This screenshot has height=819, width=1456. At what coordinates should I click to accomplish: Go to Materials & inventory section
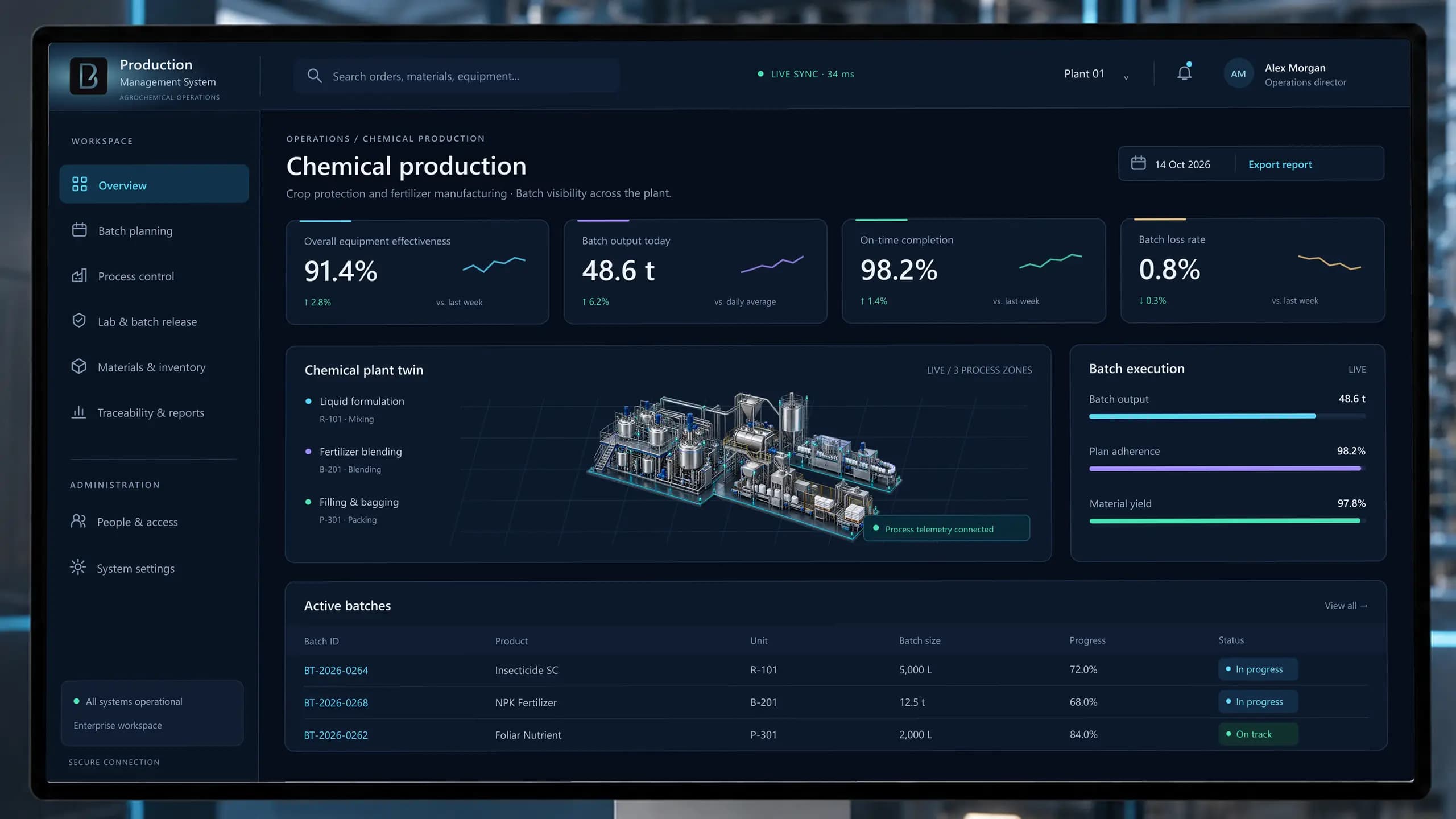pos(154,367)
